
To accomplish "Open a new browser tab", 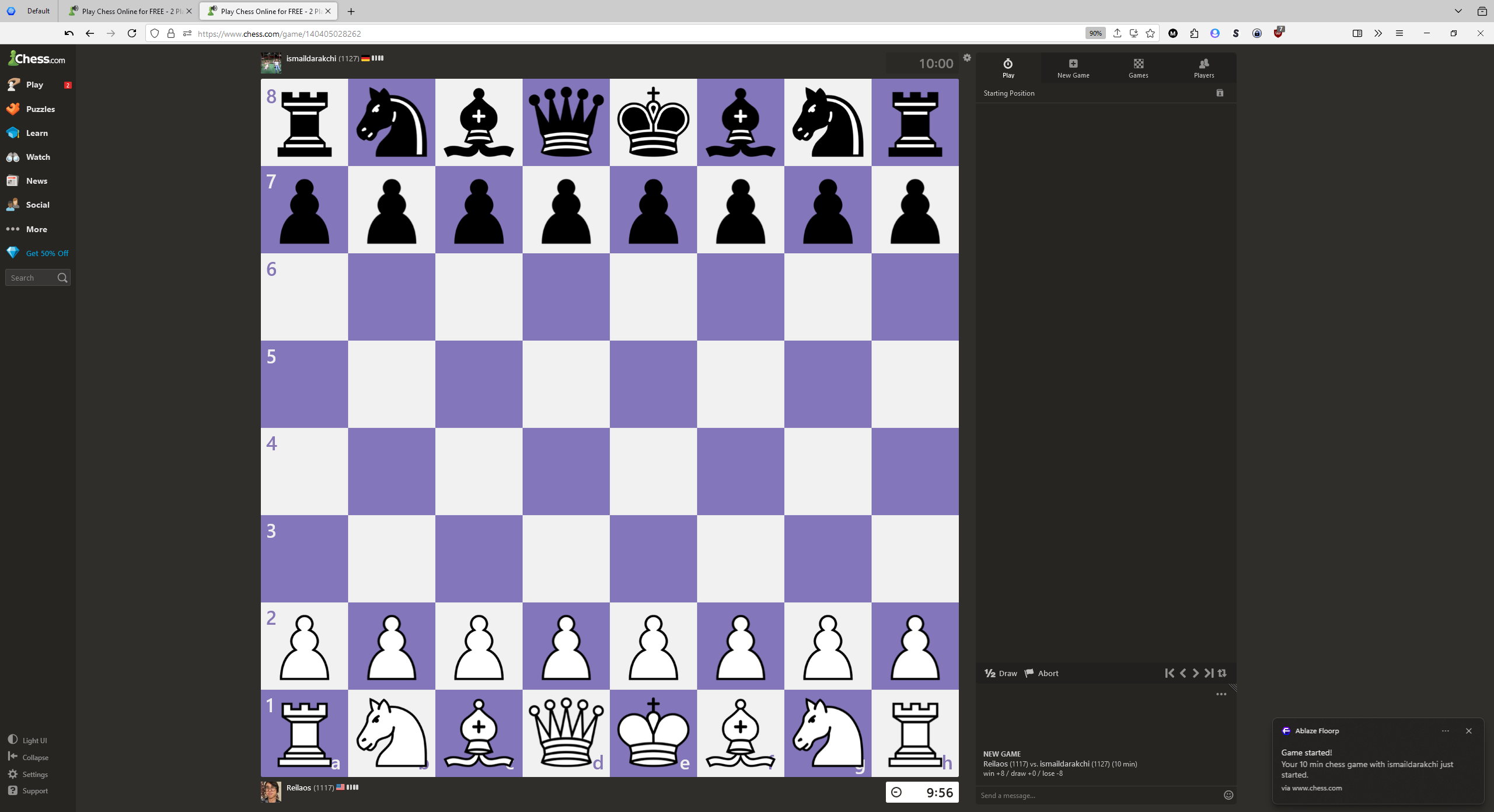I will click(351, 11).
